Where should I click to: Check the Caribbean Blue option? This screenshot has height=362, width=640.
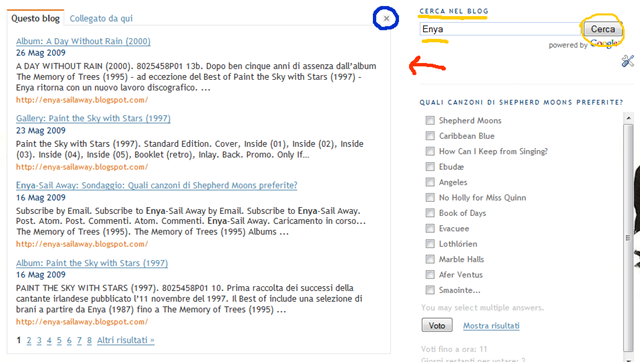pos(430,135)
